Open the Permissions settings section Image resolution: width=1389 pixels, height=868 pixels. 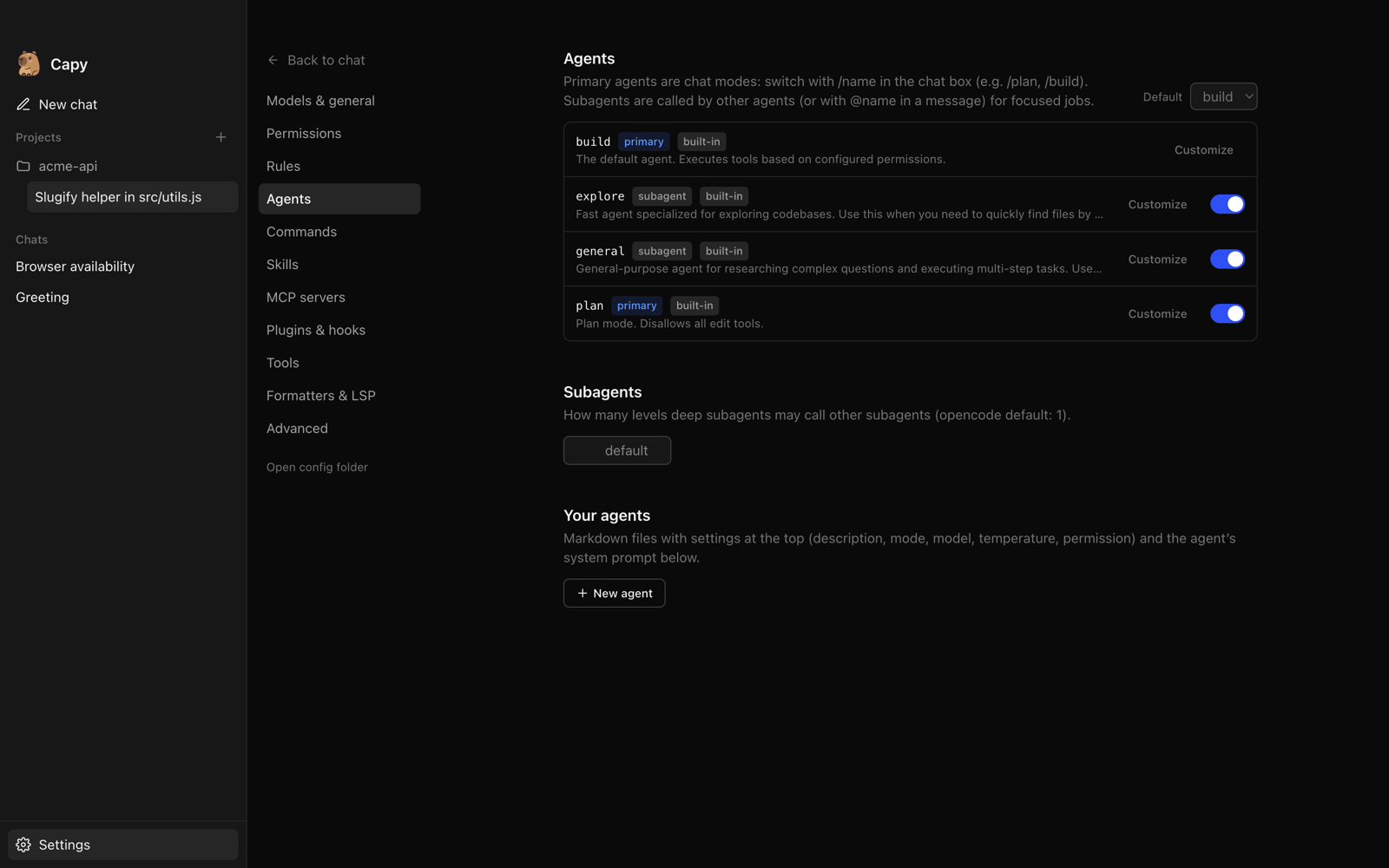coord(339,133)
